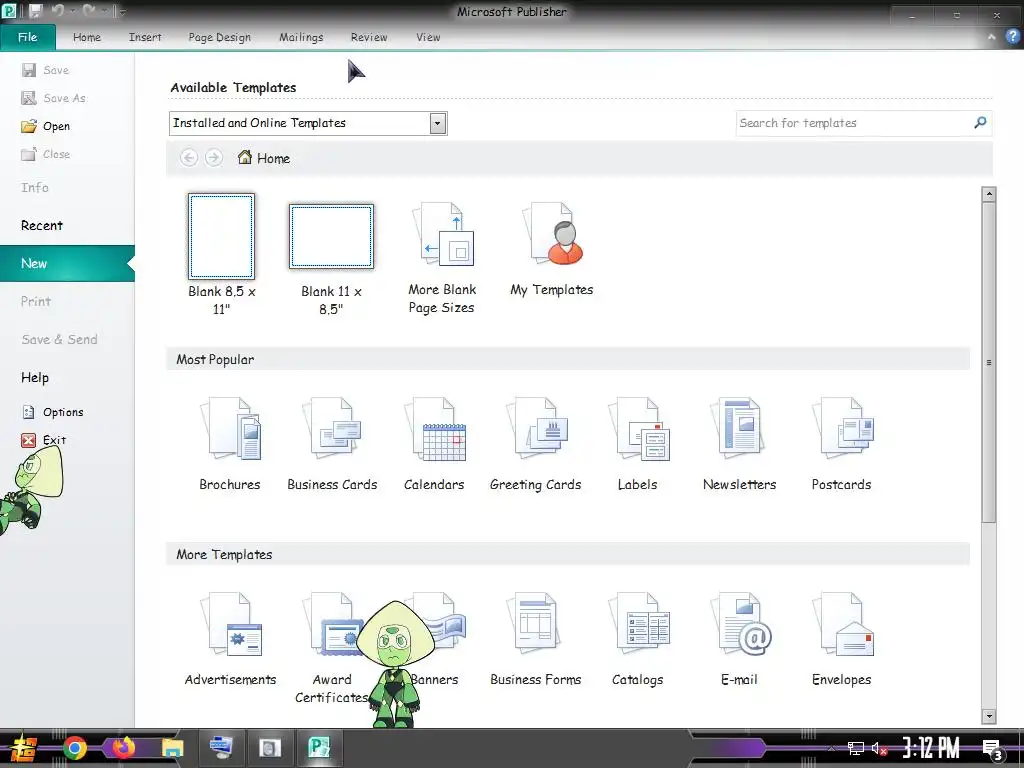Click Open in the backstage menu

[46, 126]
